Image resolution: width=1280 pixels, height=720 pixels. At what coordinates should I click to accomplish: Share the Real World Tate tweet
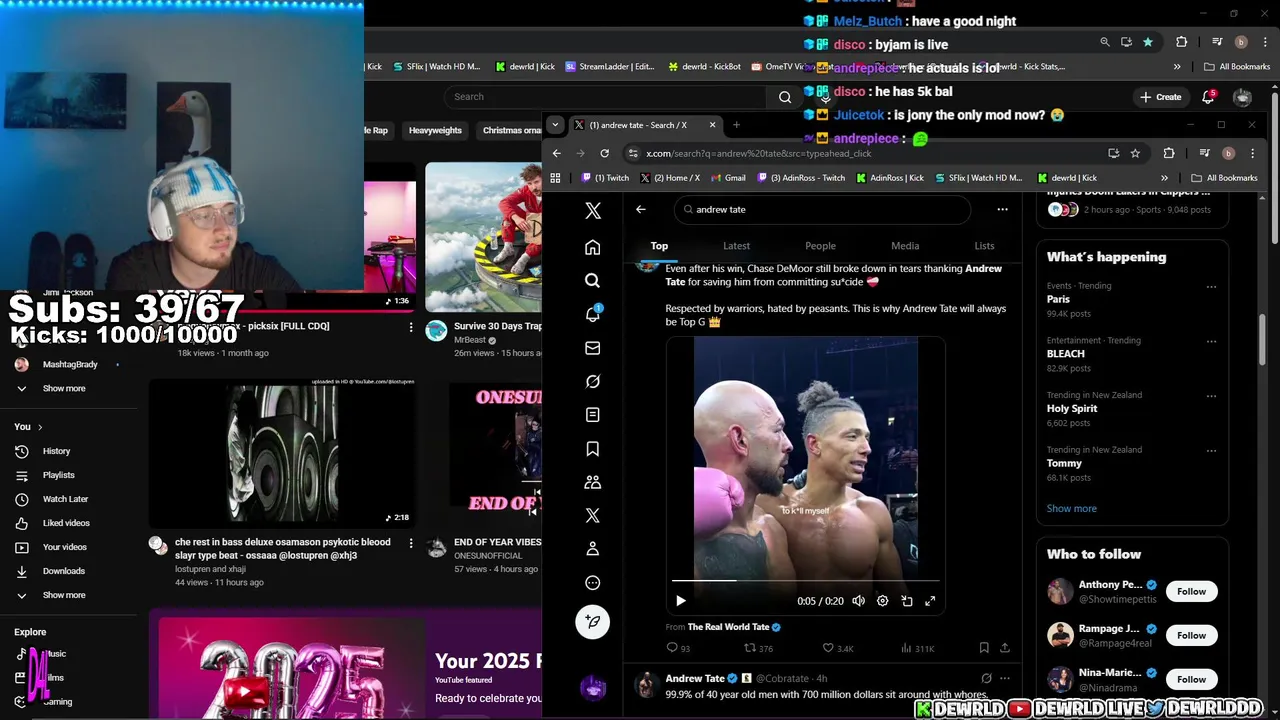coord(1005,648)
